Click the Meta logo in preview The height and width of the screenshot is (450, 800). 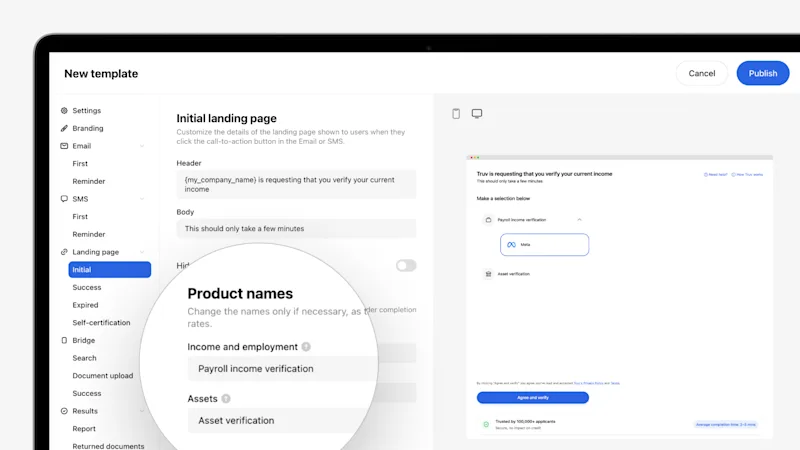[511, 245]
